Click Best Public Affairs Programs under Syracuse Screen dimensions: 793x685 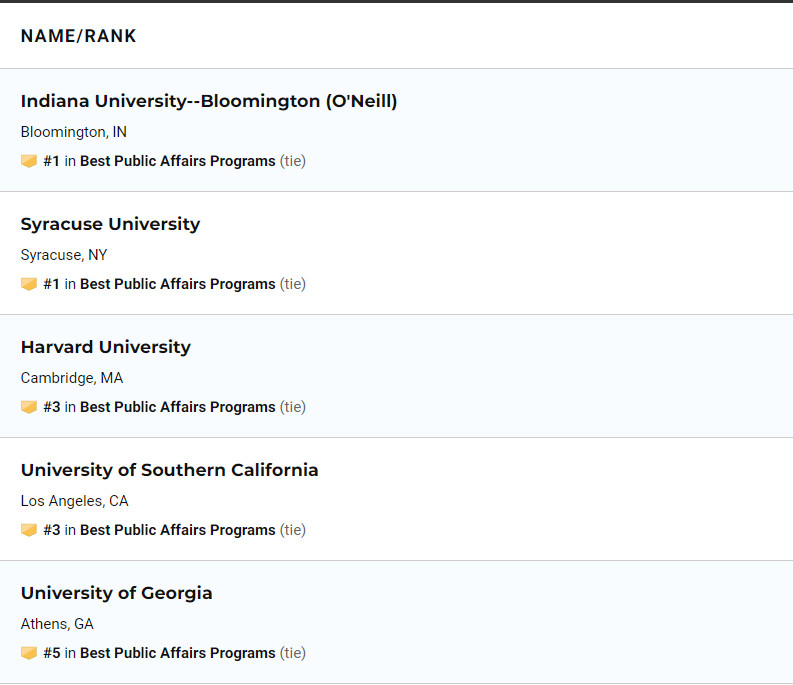(x=177, y=284)
